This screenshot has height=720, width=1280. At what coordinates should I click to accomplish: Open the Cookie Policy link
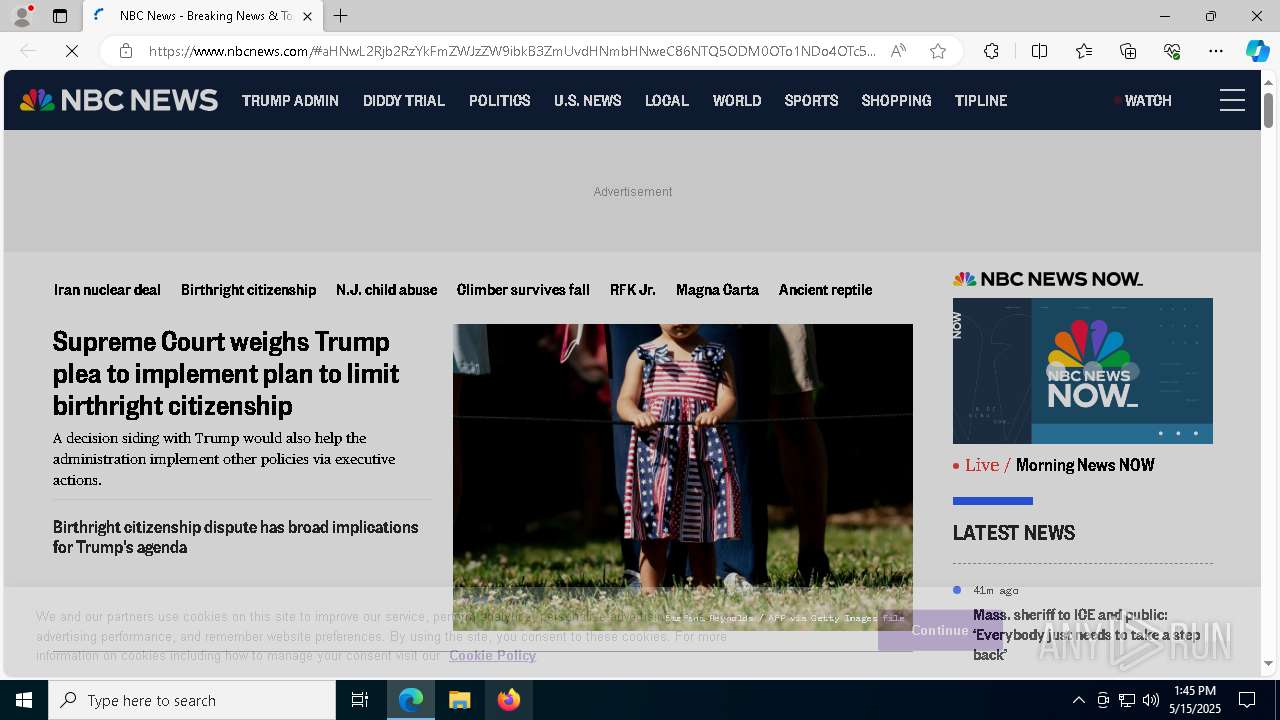tap(492, 655)
